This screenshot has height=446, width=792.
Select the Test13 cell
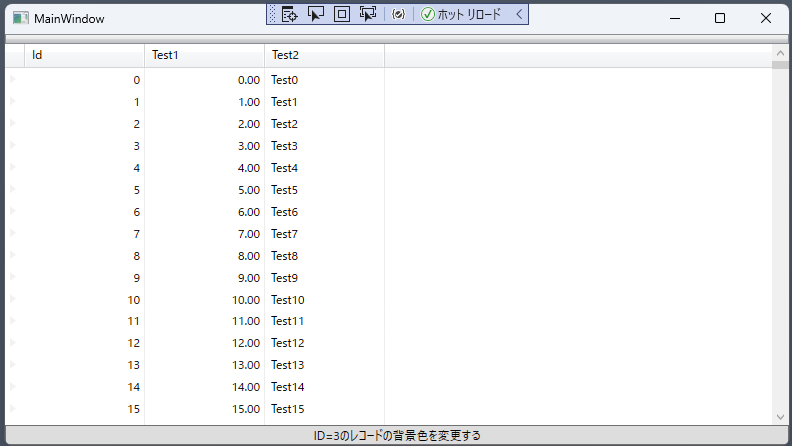coord(324,365)
